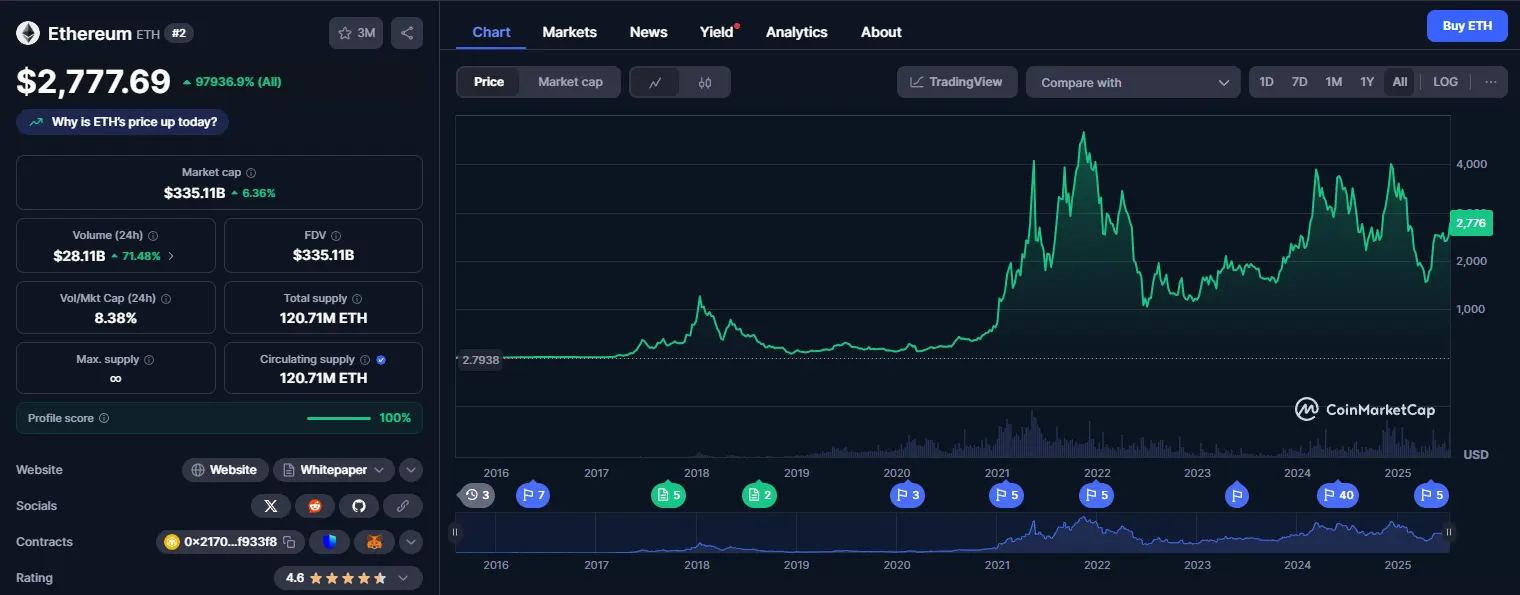Click the Buy ETH button
Screen dimensions: 1520x595
tap(1467, 26)
